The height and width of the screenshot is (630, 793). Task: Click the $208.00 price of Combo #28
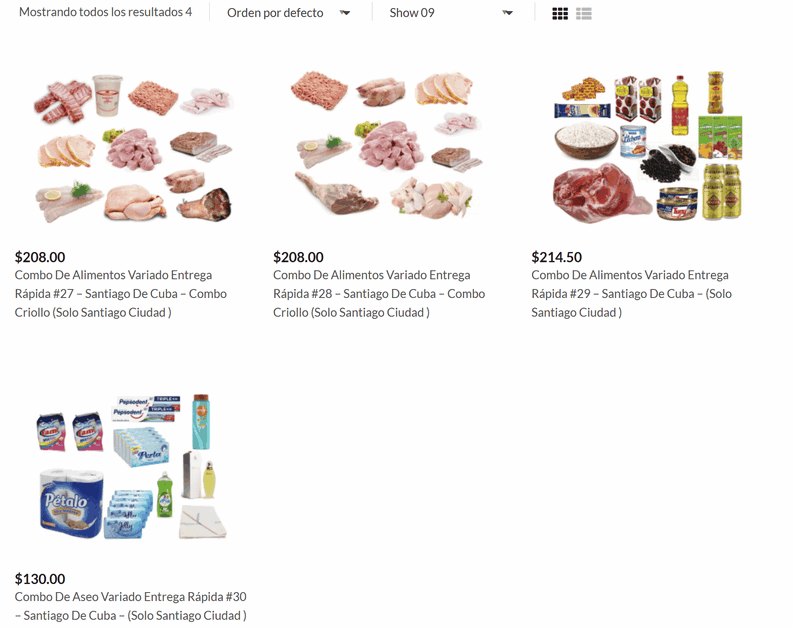[298, 257]
